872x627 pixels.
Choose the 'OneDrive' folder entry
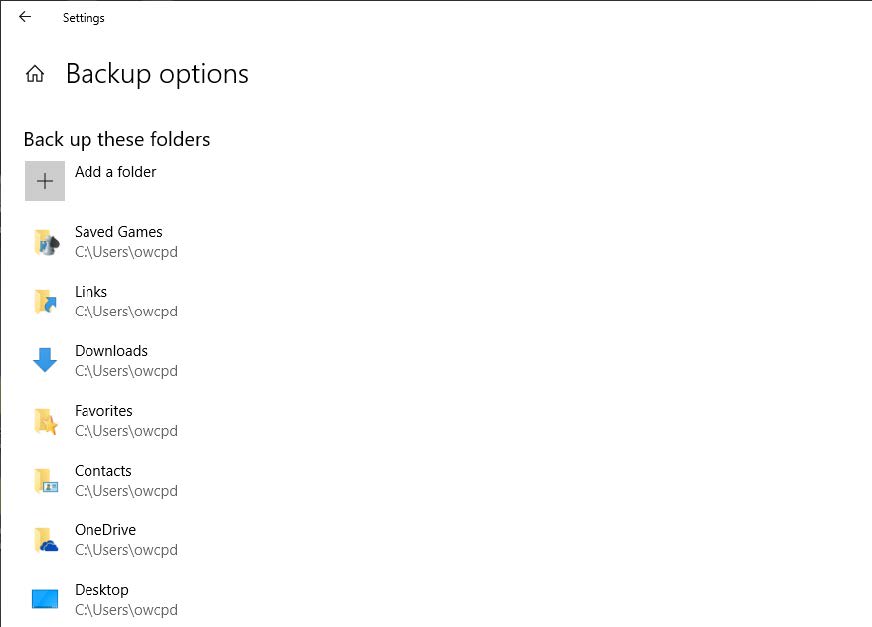[x=105, y=530]
